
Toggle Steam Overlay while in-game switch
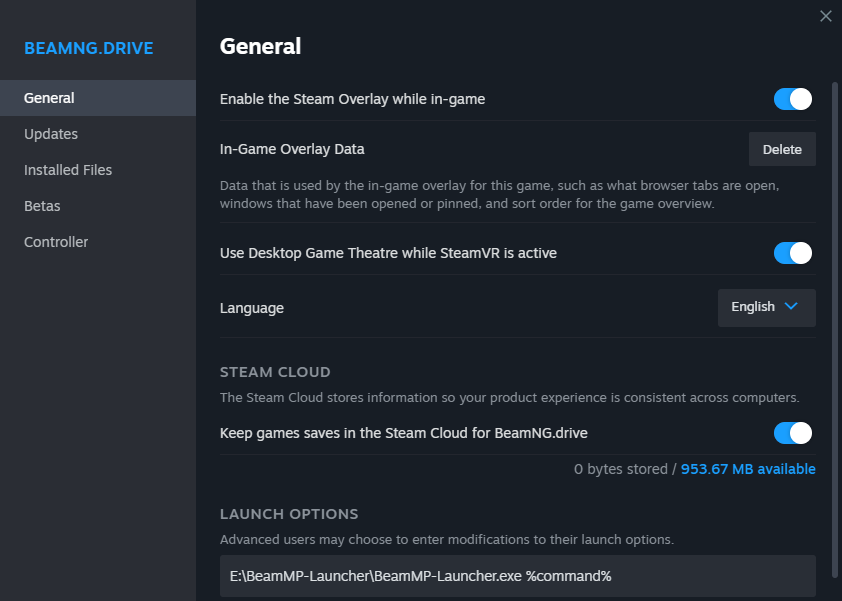tap(793, 99)
